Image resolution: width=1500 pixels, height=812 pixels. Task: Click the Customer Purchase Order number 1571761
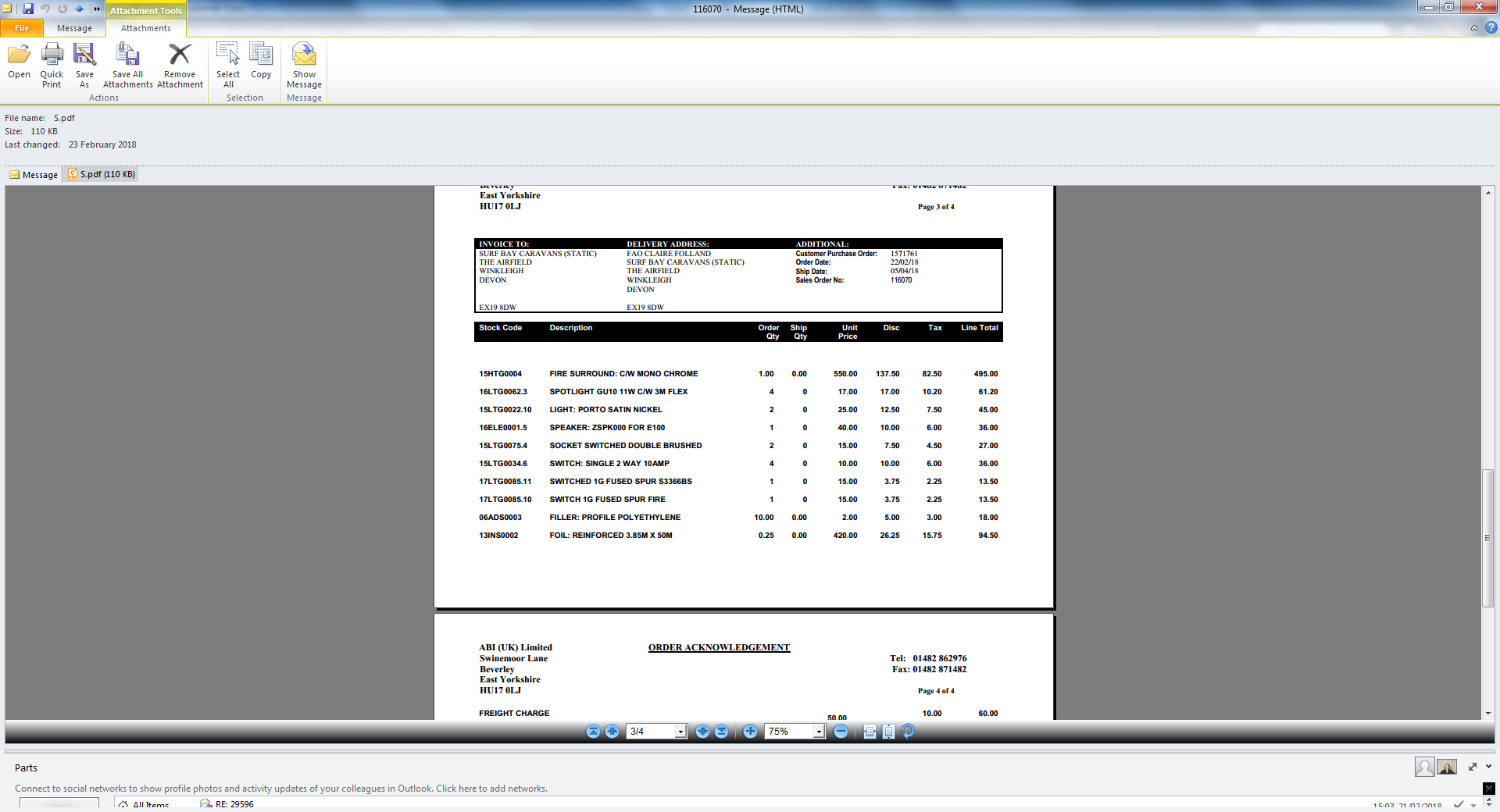pos(904,254)
